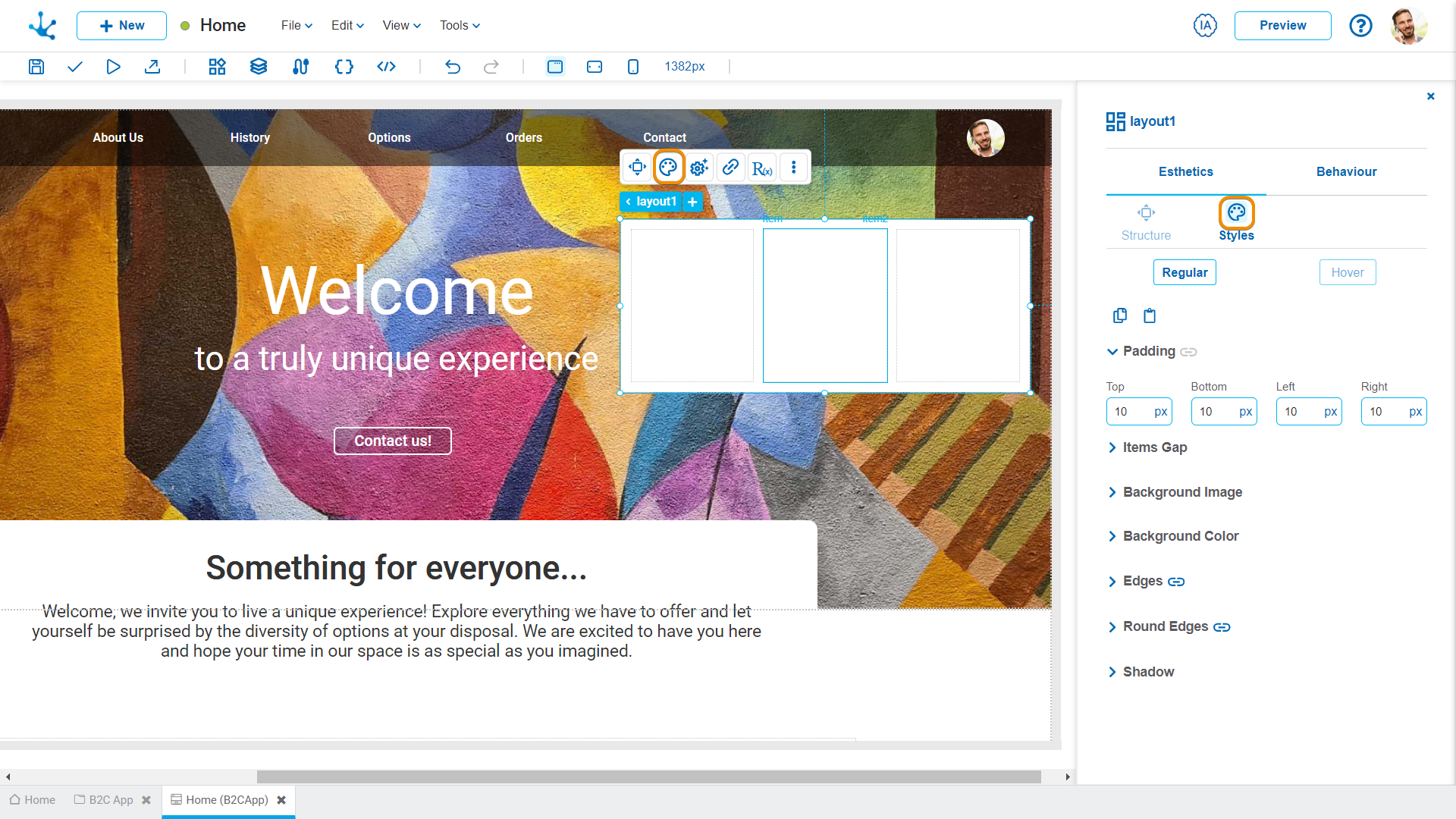
Task: Click the link/chain icon in toolbar
Action: point(730,167)
